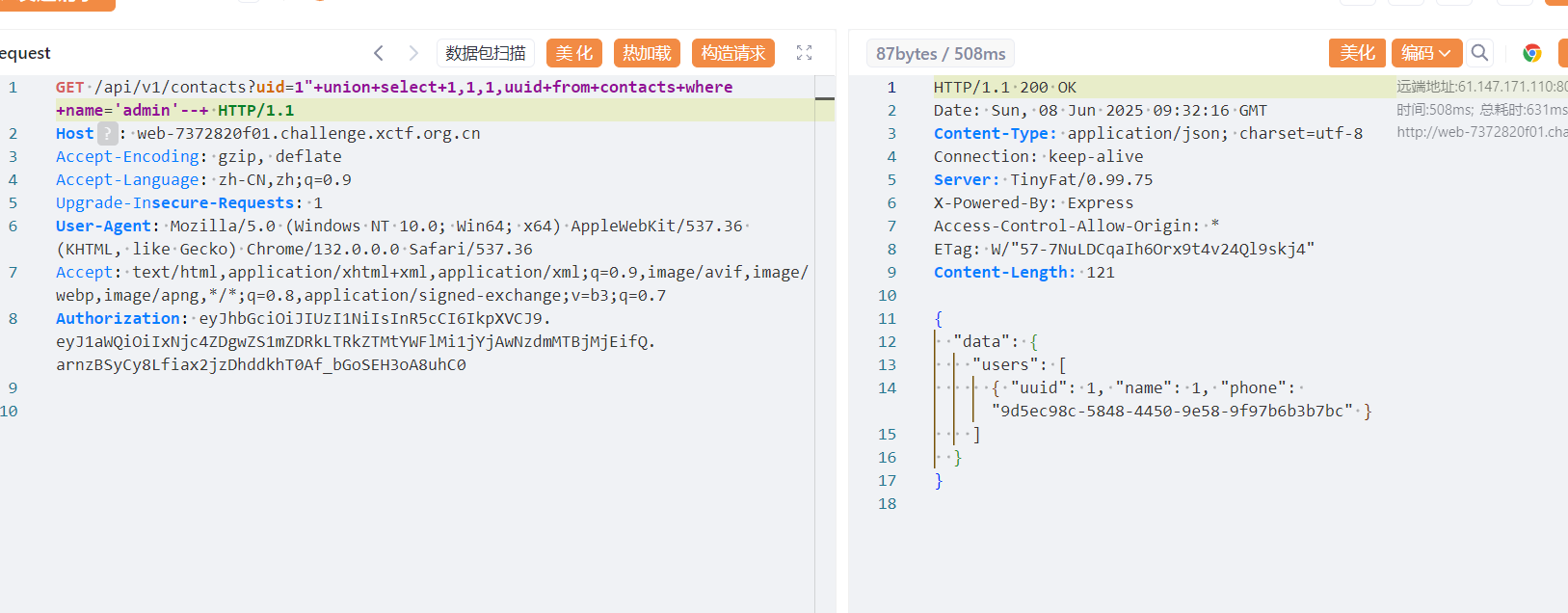Go to the next request with right chevron
1568x613 pixels.
[413, 53]
